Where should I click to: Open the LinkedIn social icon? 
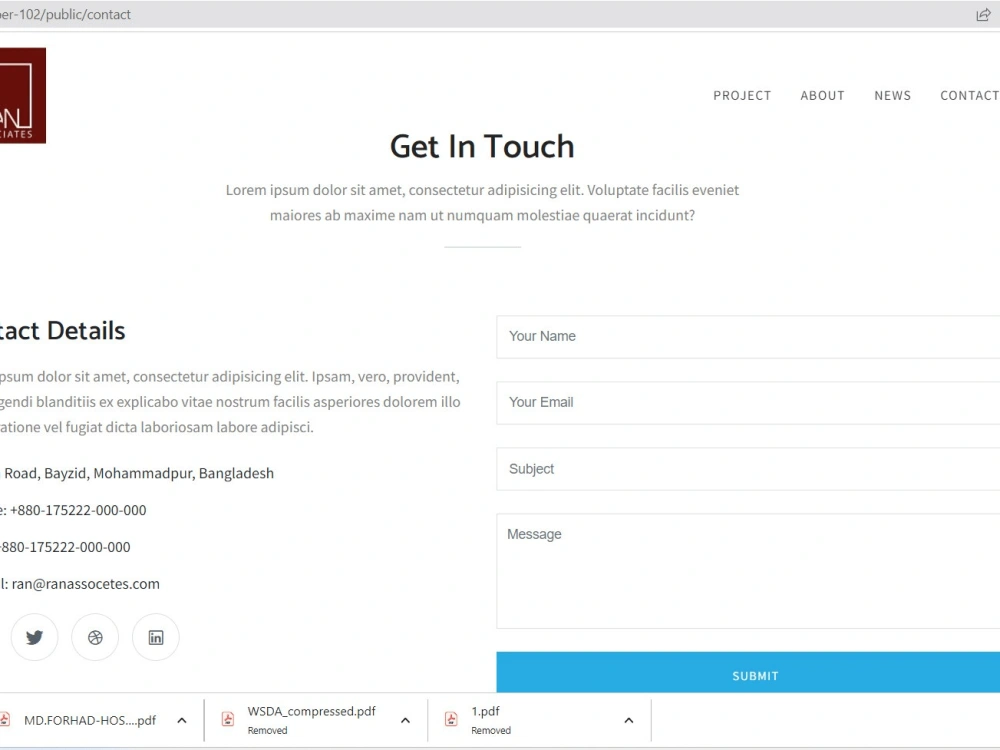coord(155,637)
